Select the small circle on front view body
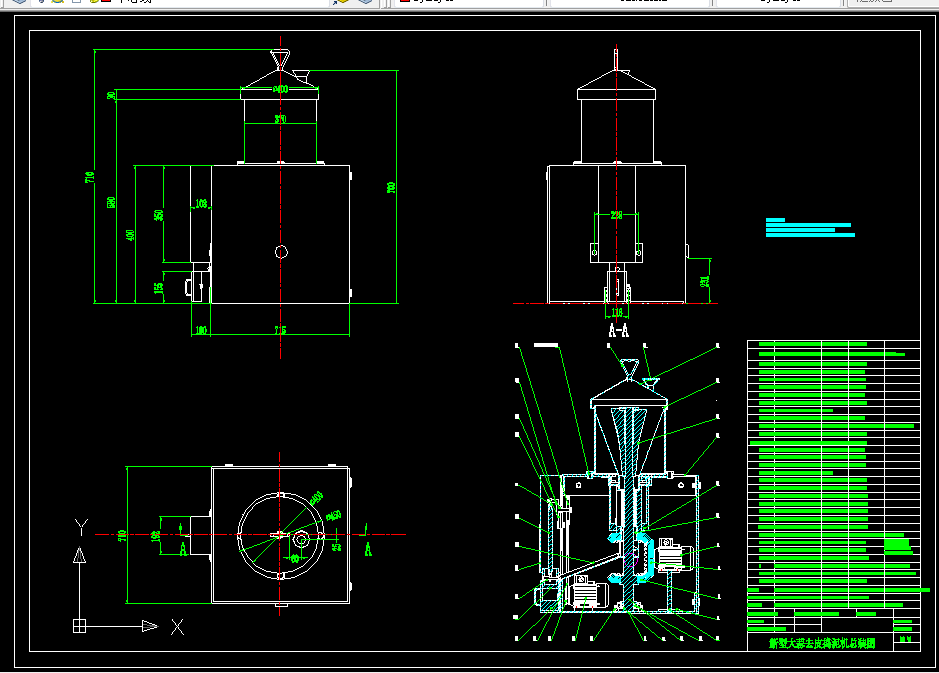Image resolution: width=939 pixels, height=673 pixels. click(x=281, y=252)
